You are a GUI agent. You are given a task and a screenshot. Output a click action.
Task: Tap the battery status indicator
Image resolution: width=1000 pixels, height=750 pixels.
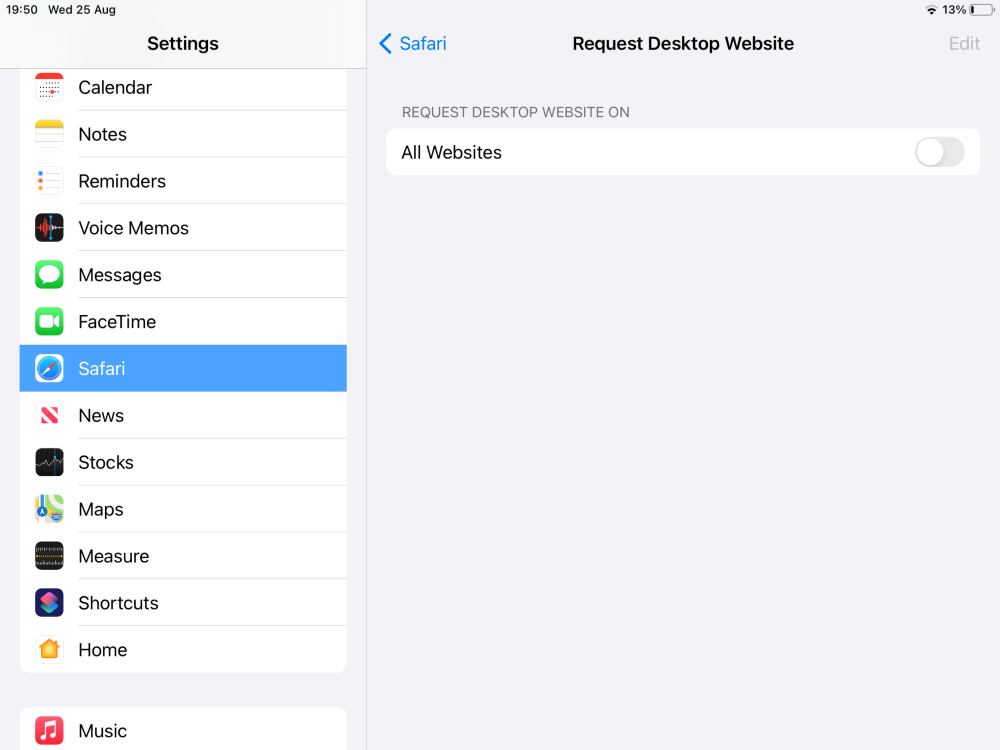point(980,10)
